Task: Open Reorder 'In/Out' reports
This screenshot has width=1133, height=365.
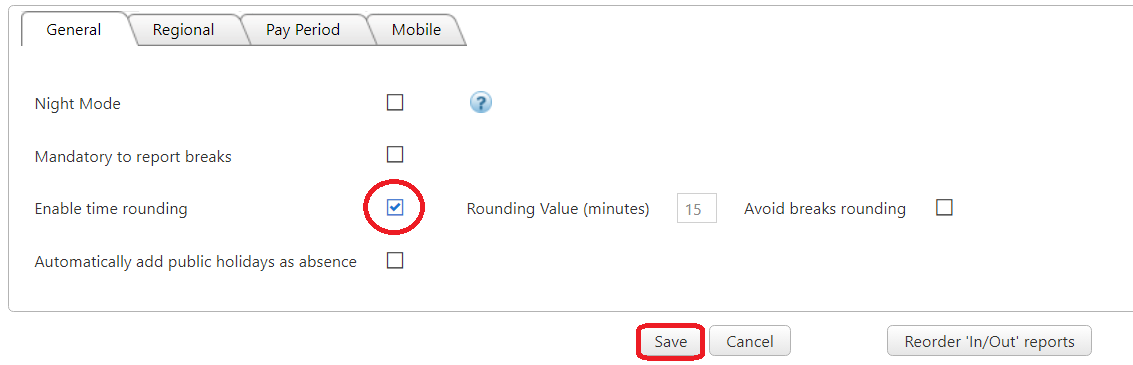Action: coord(989,341)
